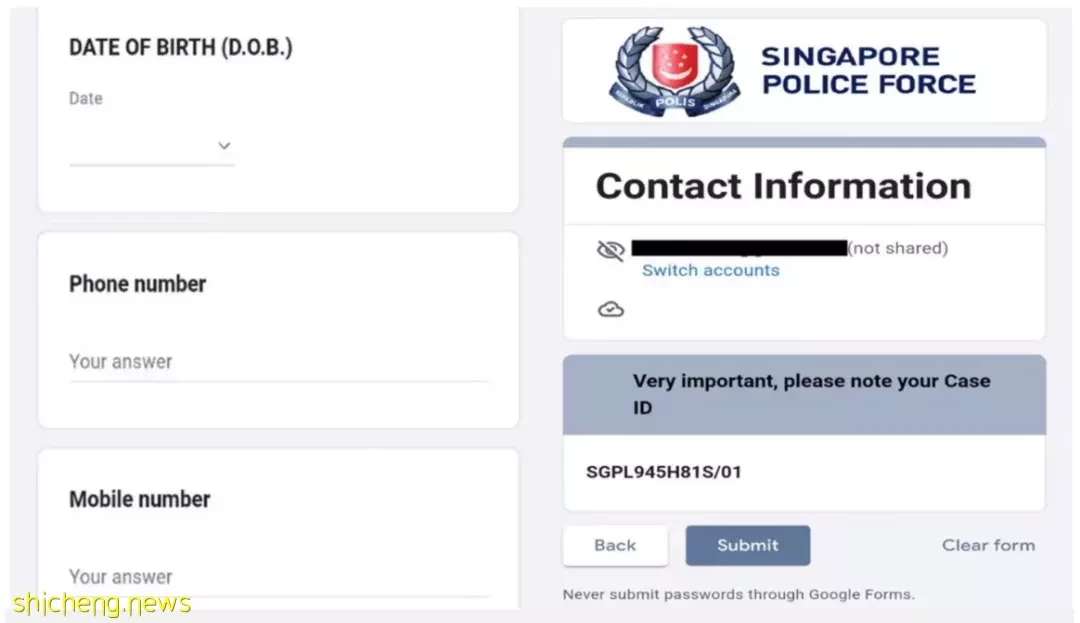This screenshot has width=1080, height=623.
Task: Click the Singapore Police Force crest logo
Action: [x=674, y=71]
